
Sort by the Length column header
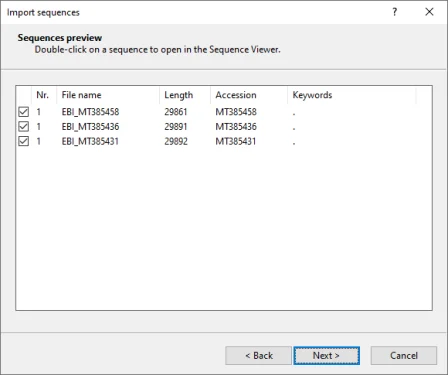185,95
